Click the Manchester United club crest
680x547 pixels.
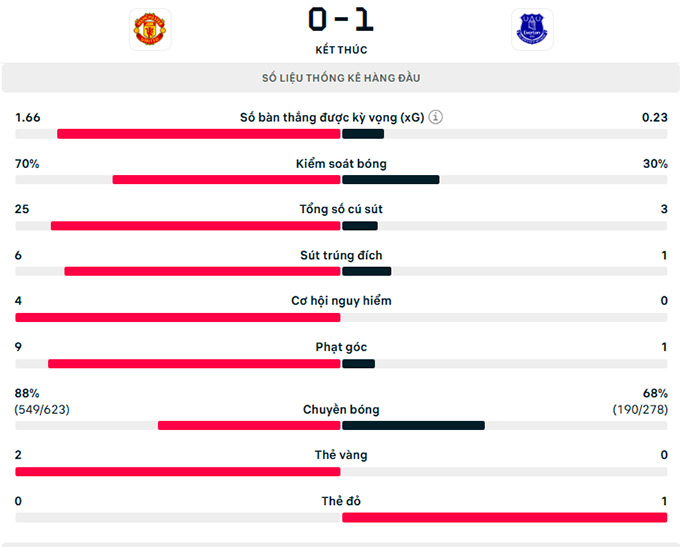[150, 30]
